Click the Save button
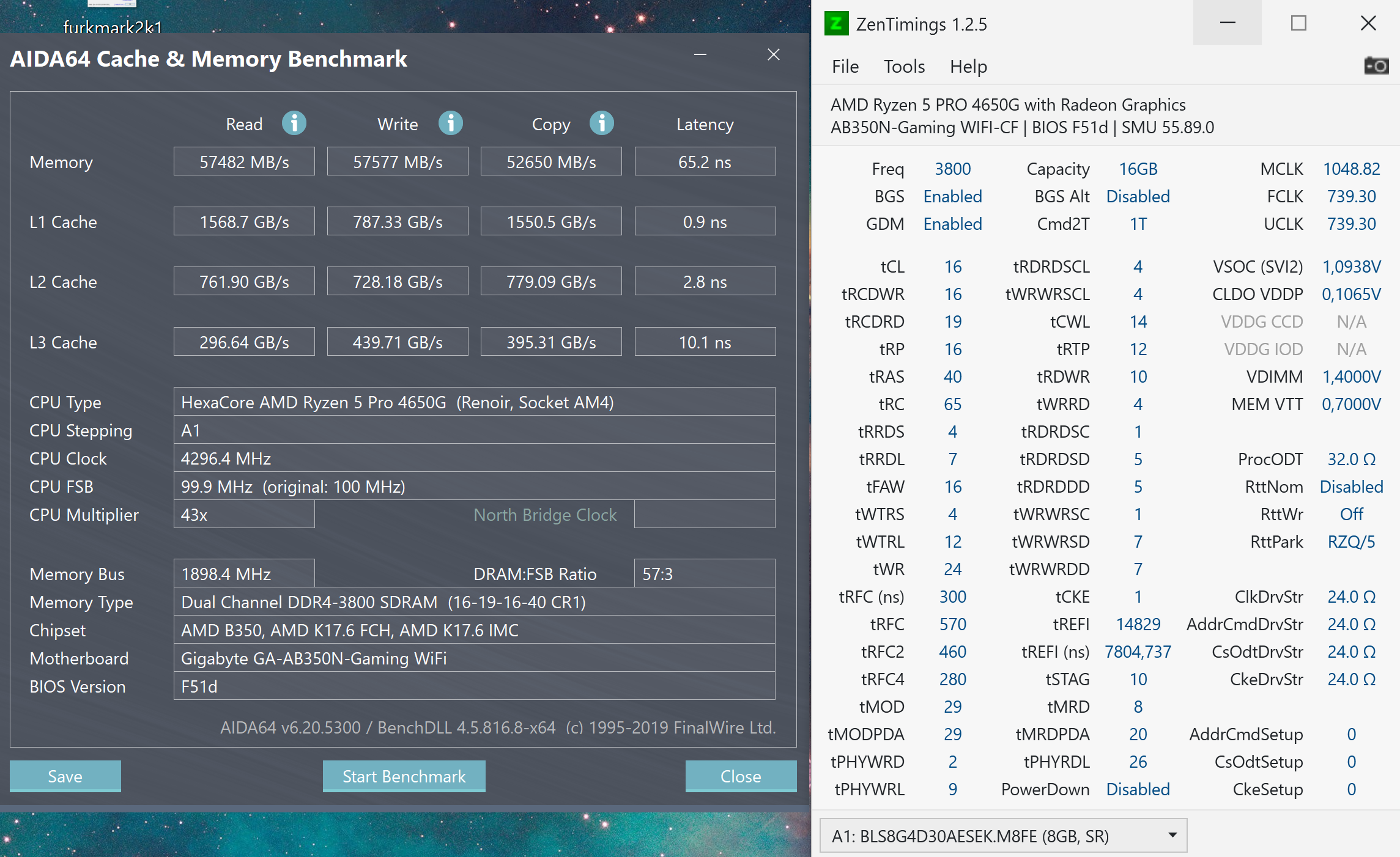1400x857 pixels. click(x=65, y=776)
